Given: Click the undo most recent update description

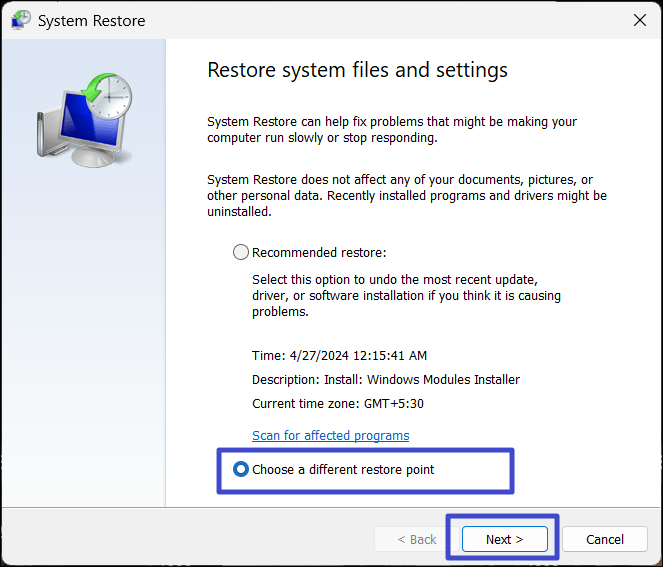Looking at the screenshot, I should pos(406,296).
